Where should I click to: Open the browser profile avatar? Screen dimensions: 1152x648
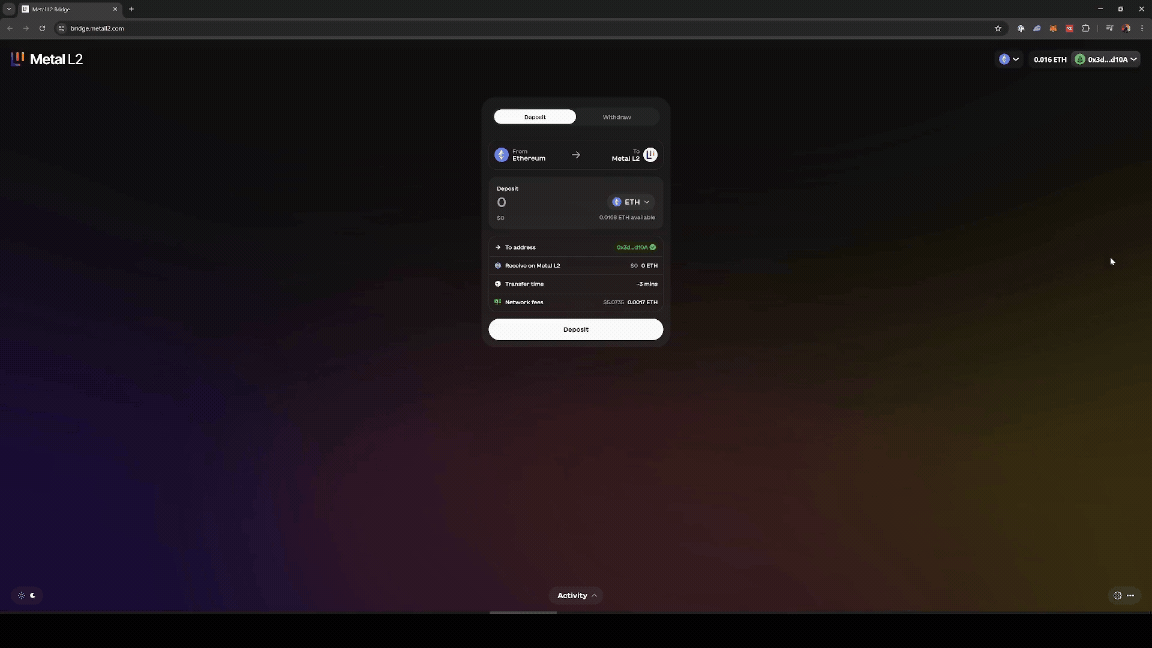(1126, 29)
